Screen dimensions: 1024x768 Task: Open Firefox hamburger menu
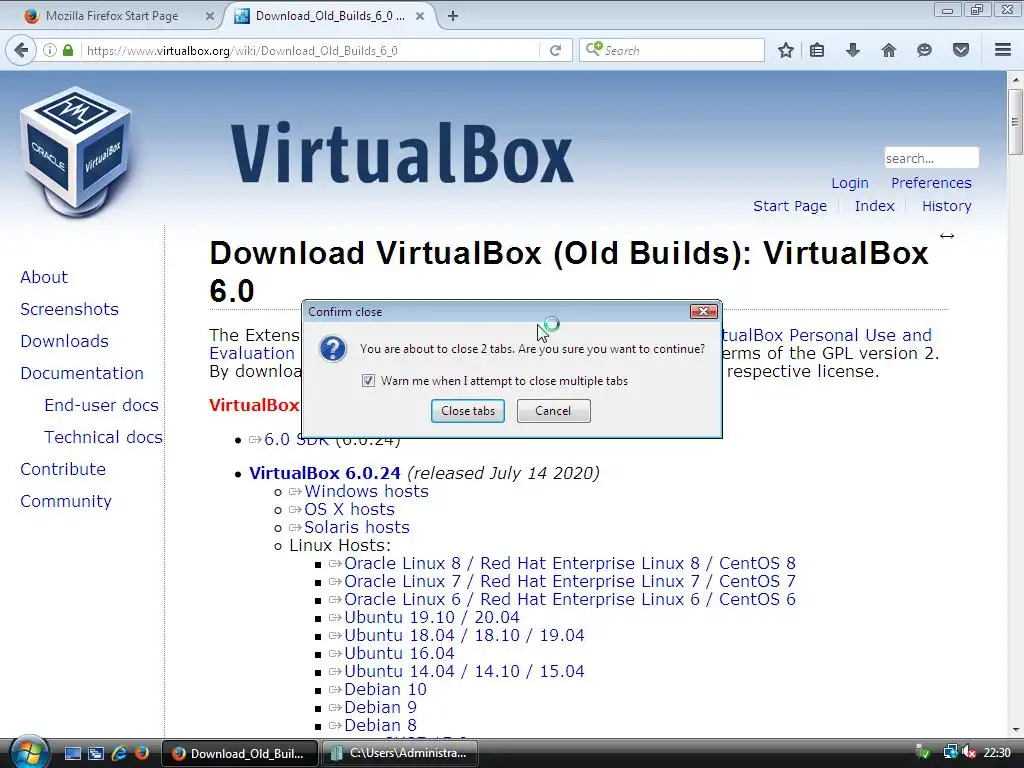(x=1002, y=50)
